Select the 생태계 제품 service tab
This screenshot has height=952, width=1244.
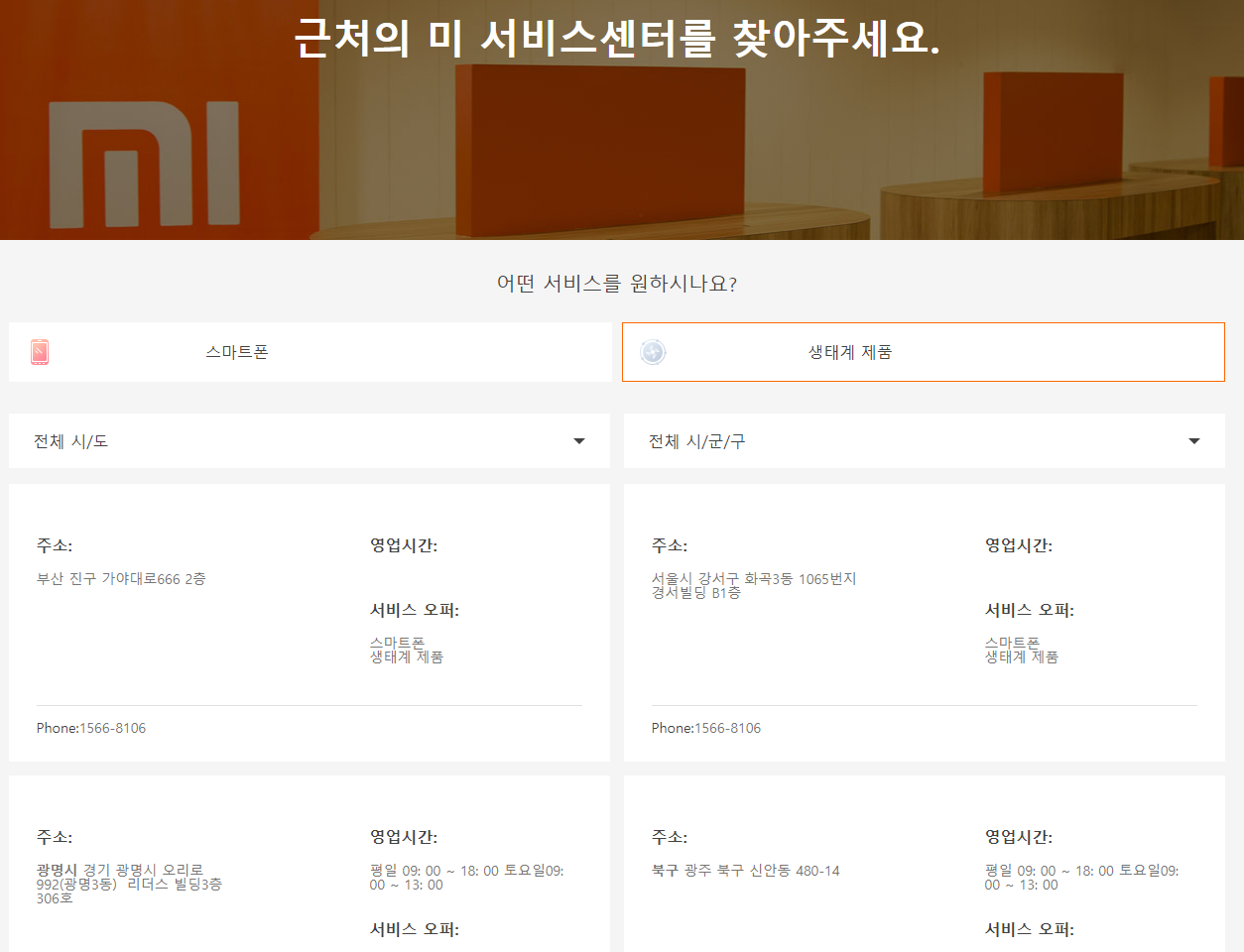pos(924,352)
